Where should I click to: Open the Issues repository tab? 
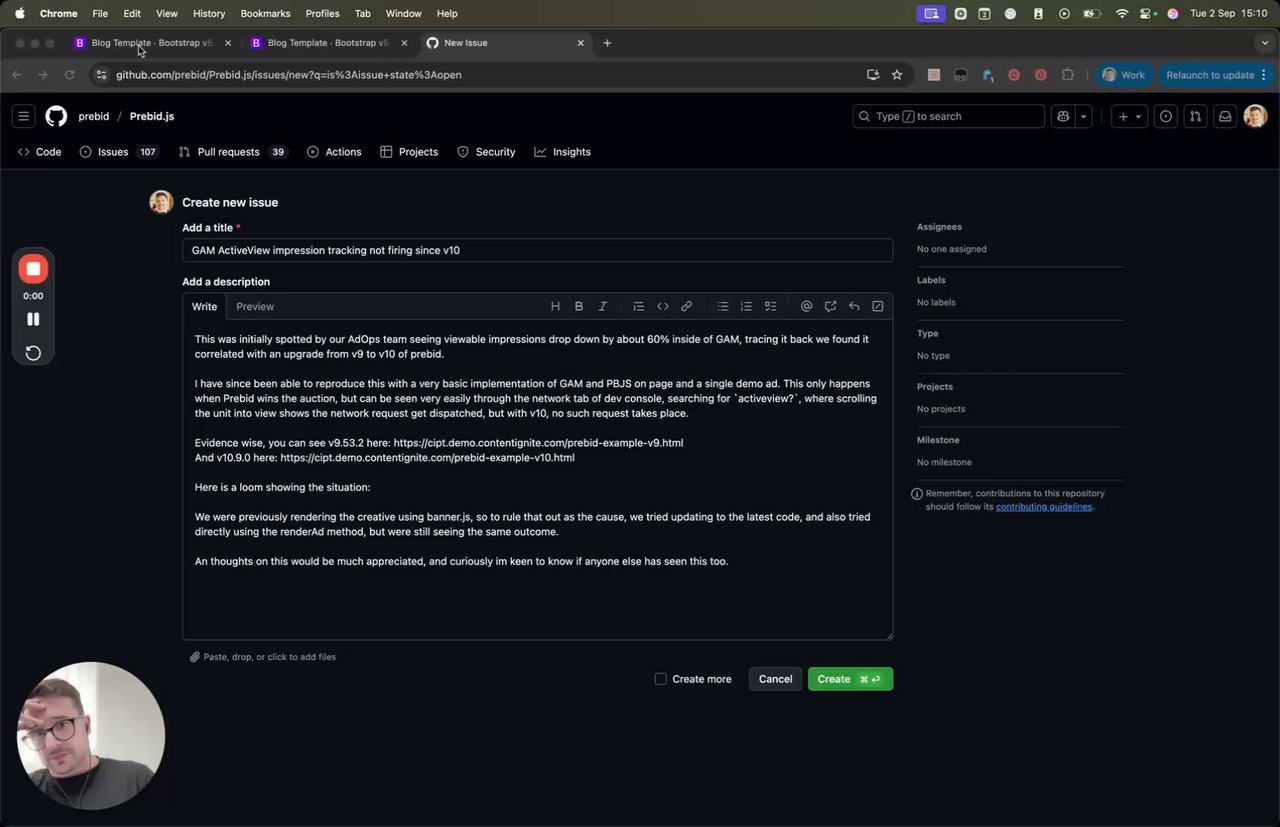coord(119,152)
